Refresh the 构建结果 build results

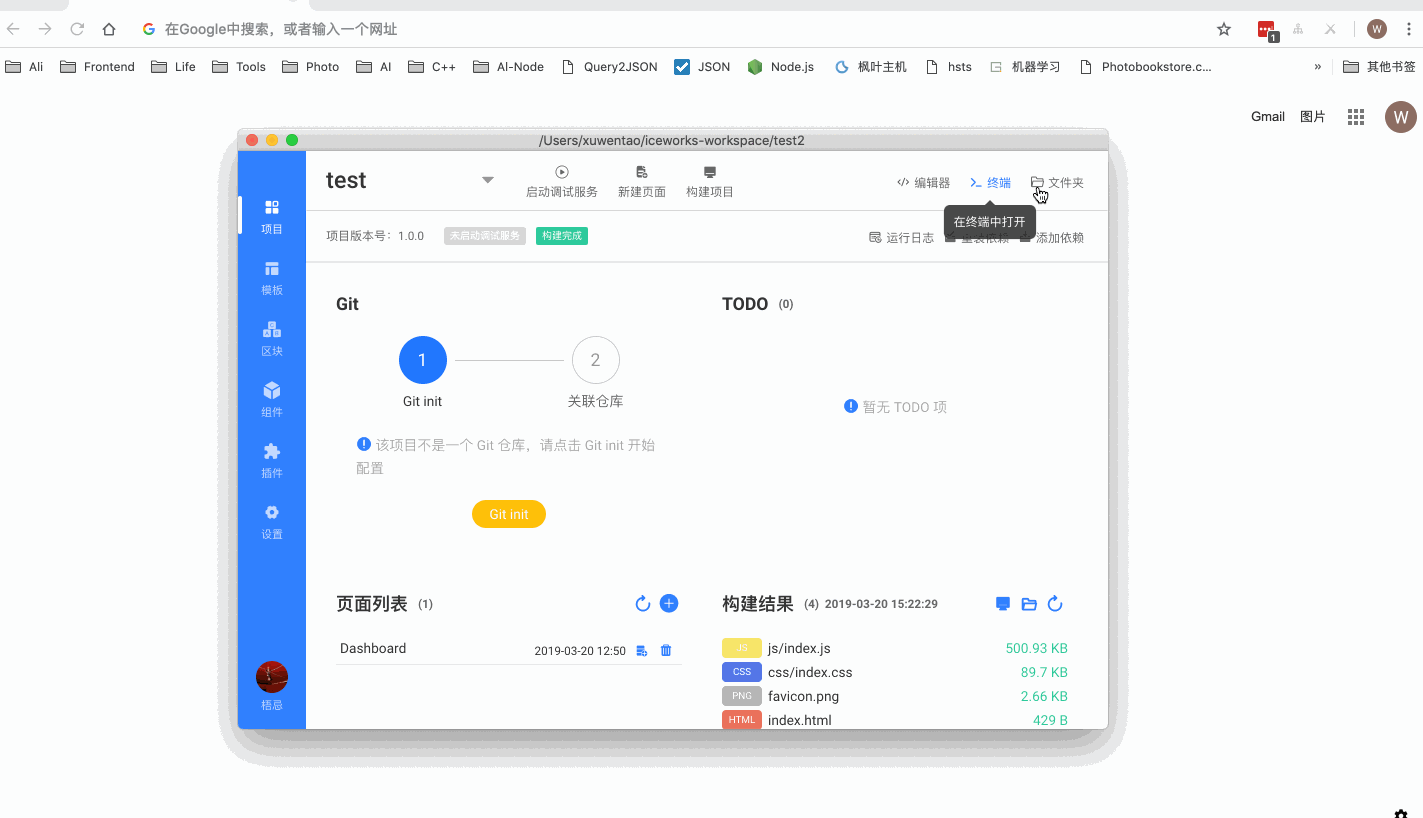tap(1055, 604)
